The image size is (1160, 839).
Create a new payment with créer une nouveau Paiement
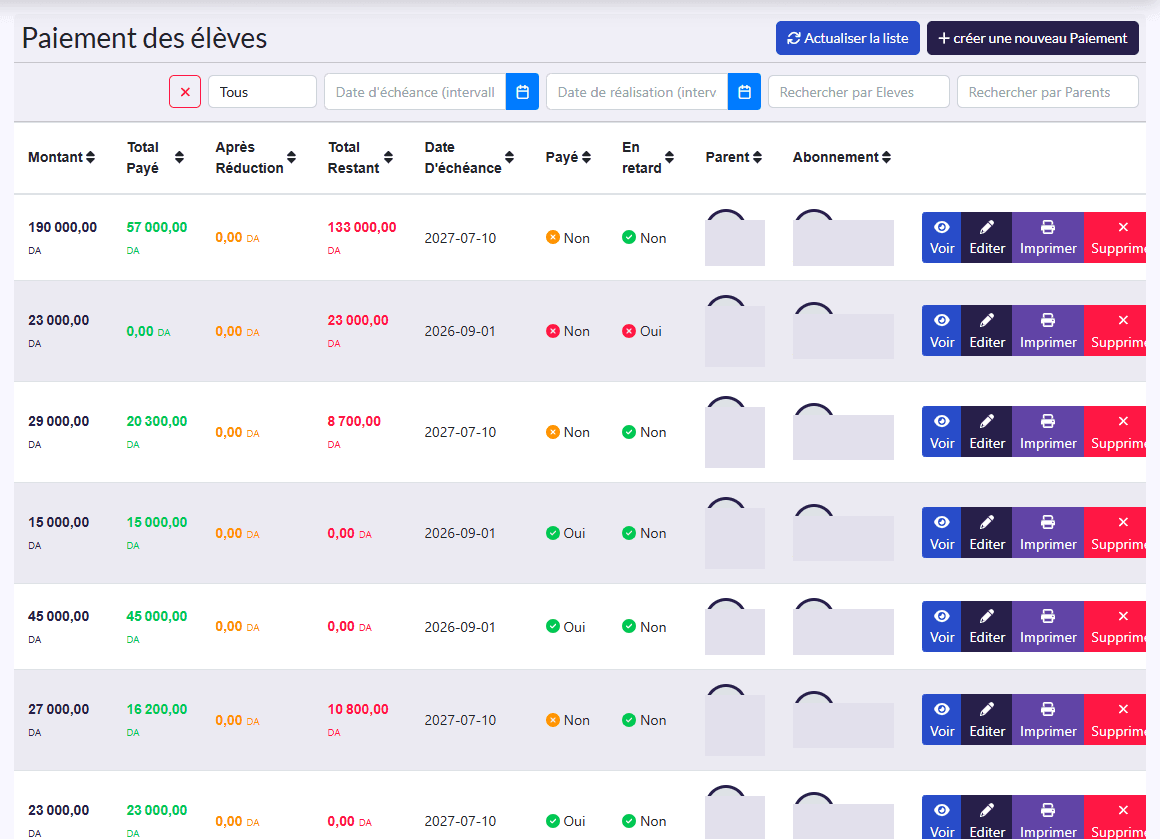click(x=1033, y=38)
